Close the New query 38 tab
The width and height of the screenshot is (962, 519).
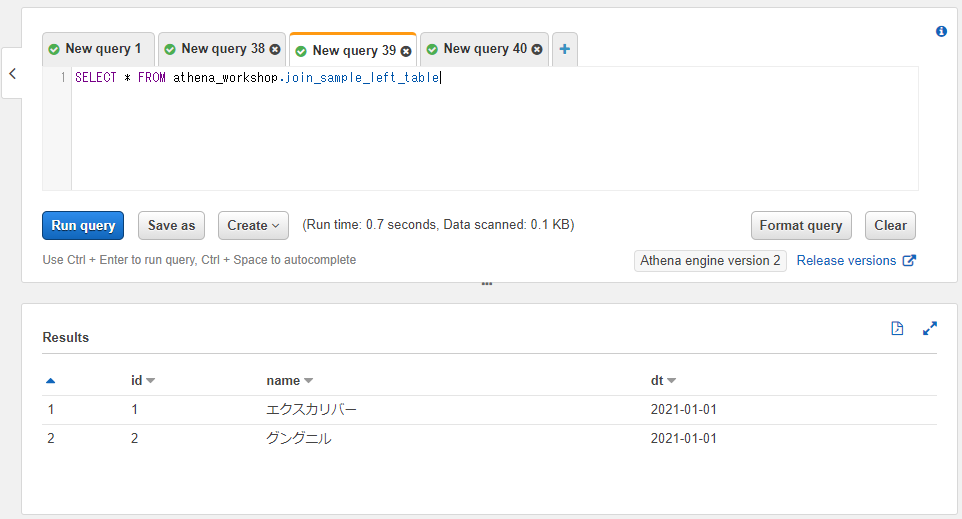275,49
